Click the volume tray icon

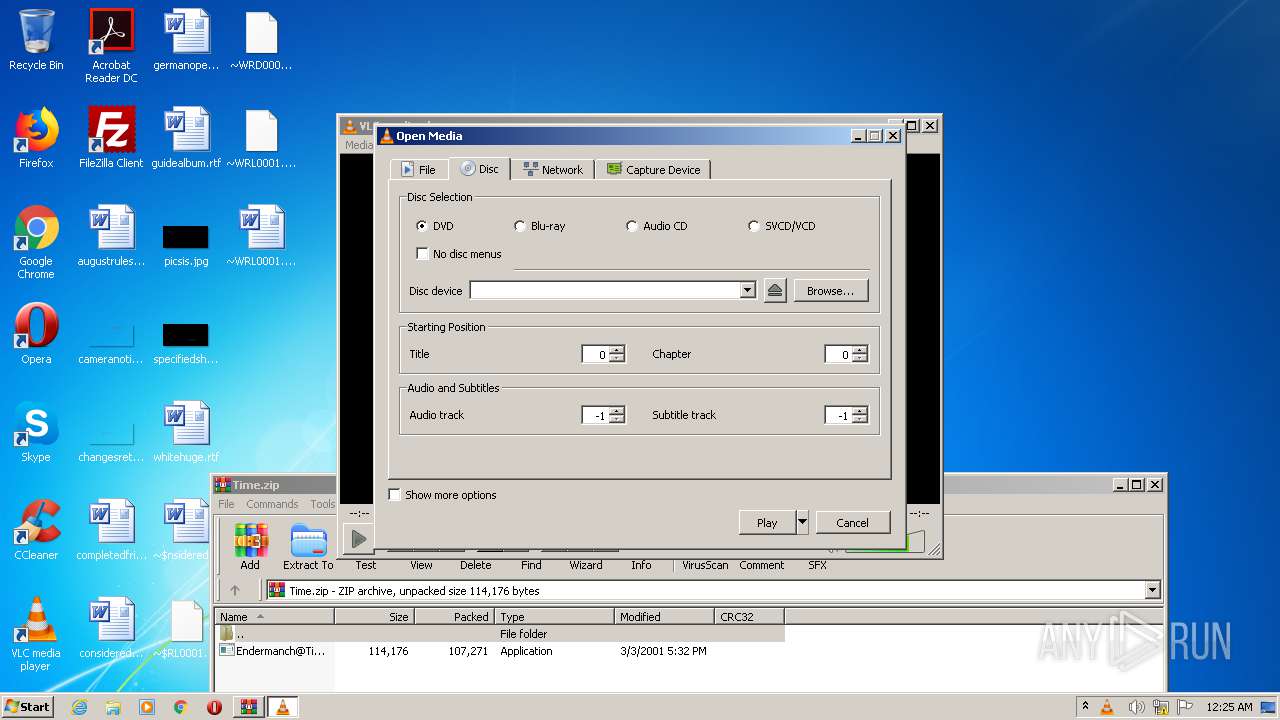(1135, 707)
